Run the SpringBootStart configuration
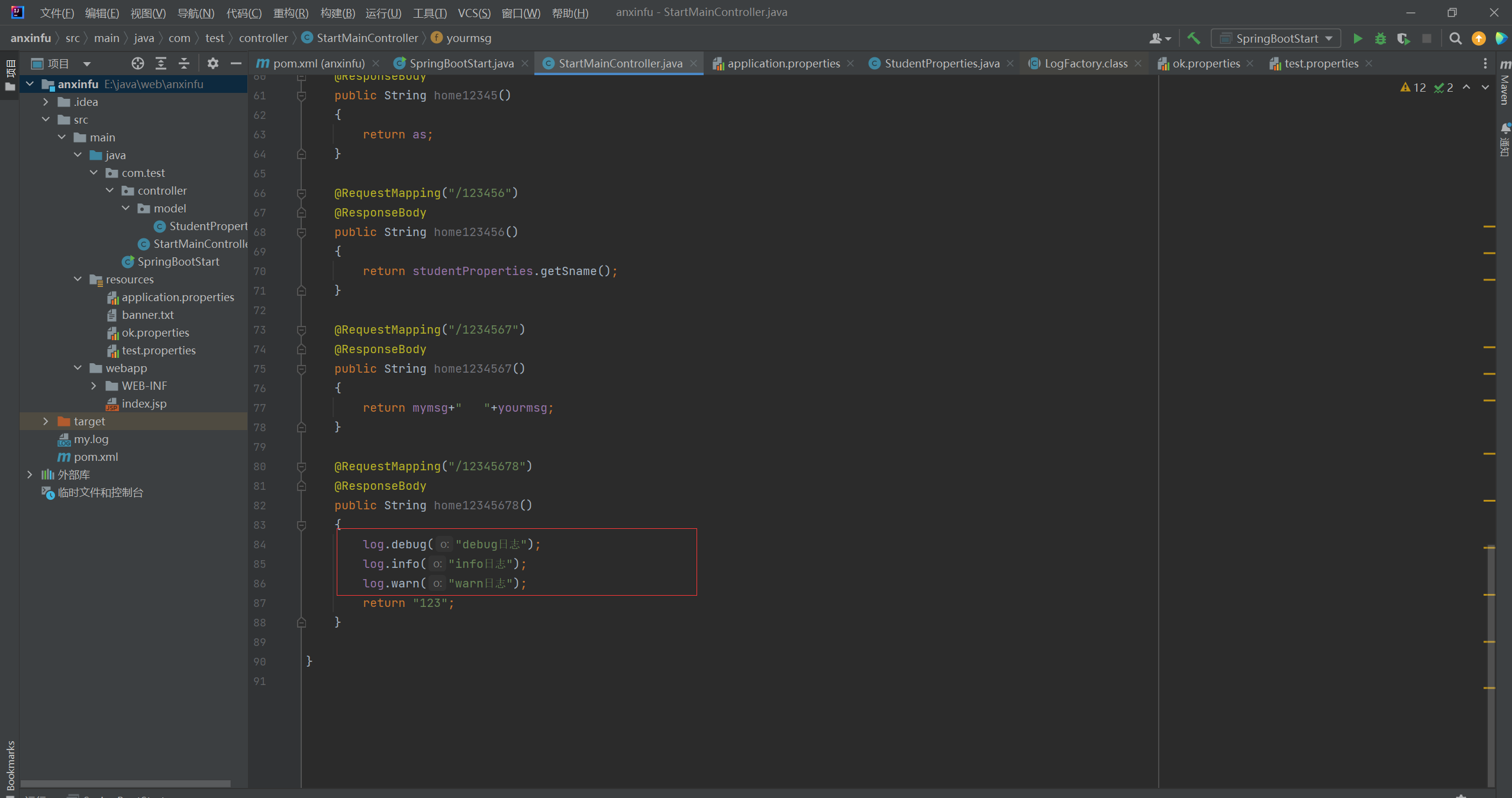This screenshot has height=798, width=1512. (1358, 38)
